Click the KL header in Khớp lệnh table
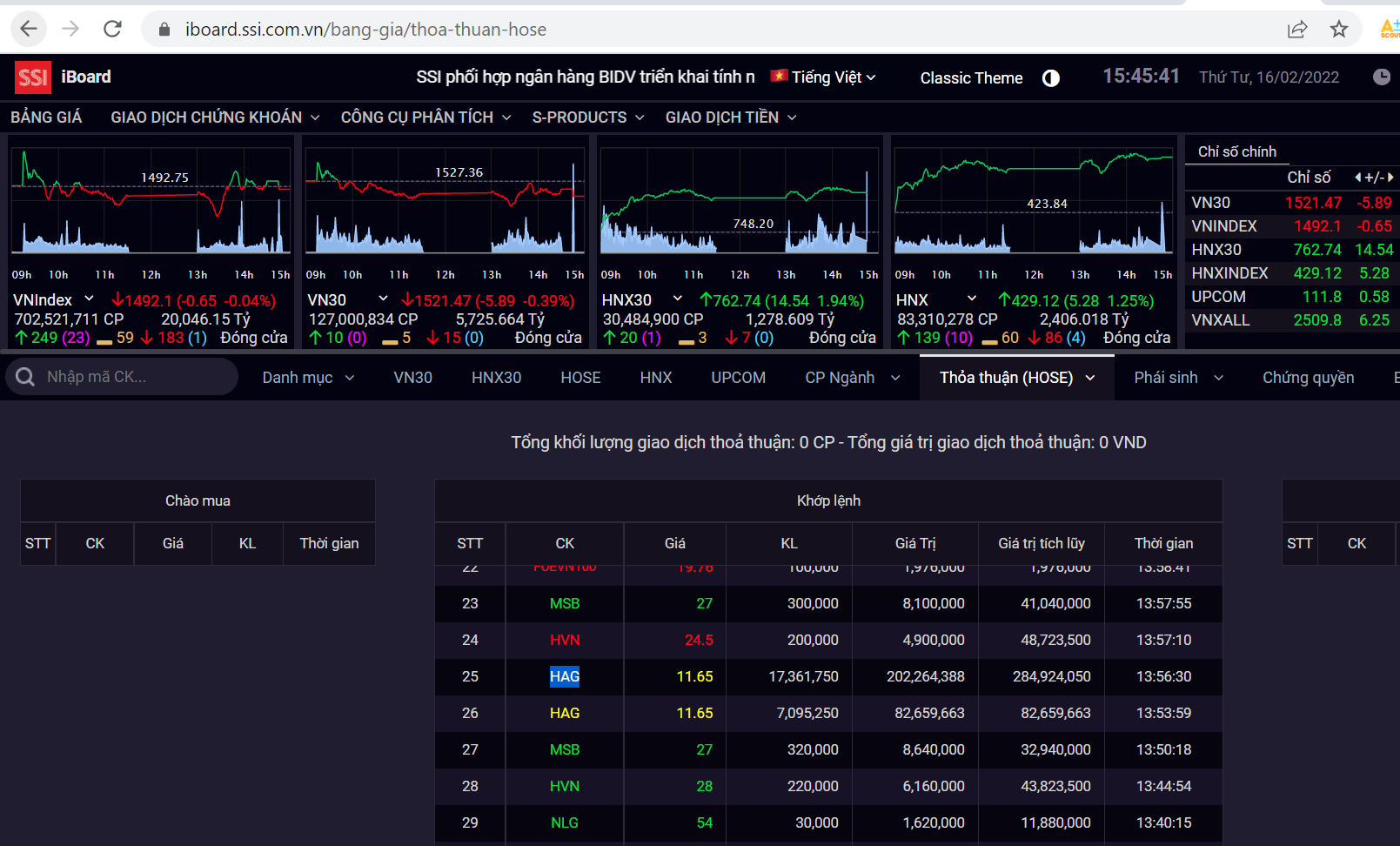The height and width of the screenshot is (846, 1400). [x=789, y=543]
